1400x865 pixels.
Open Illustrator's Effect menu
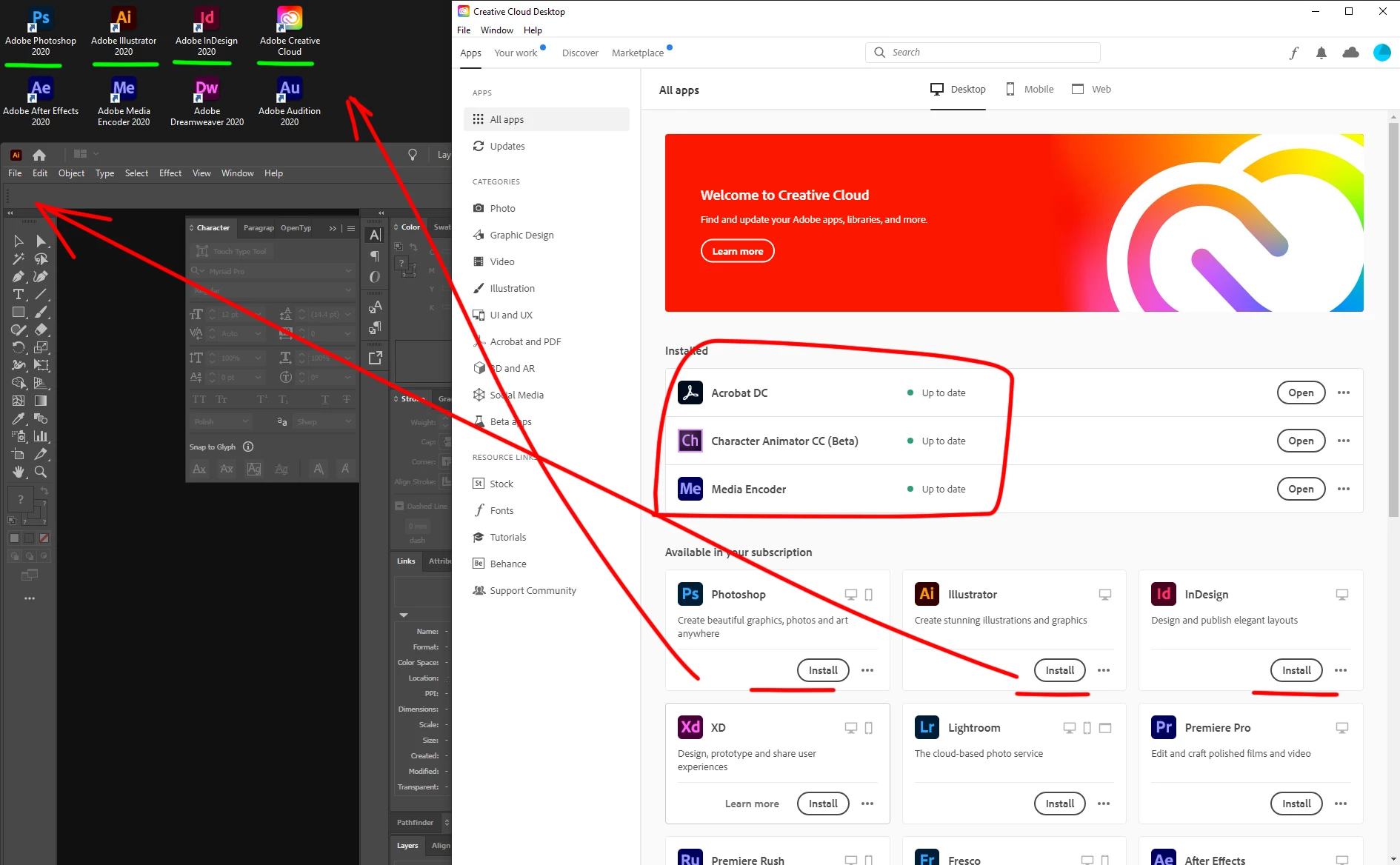pos(170,173)
